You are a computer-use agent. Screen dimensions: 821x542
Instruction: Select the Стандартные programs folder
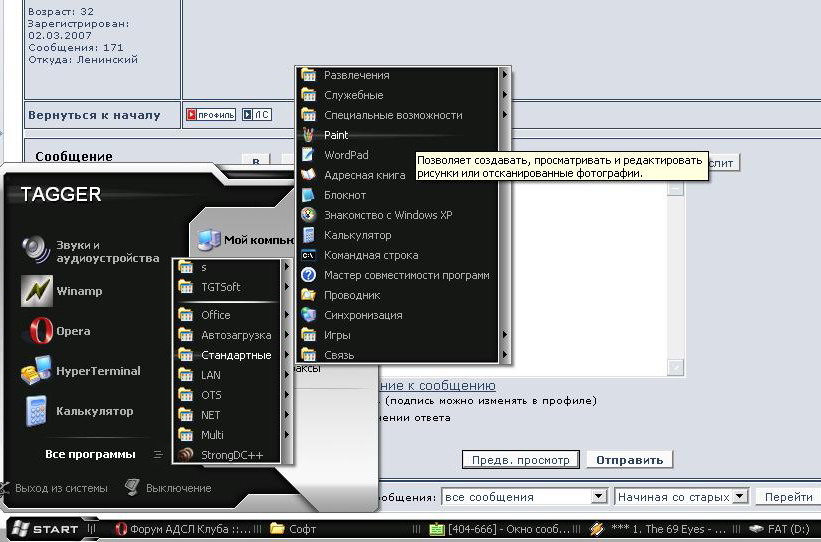pos(233,355)
